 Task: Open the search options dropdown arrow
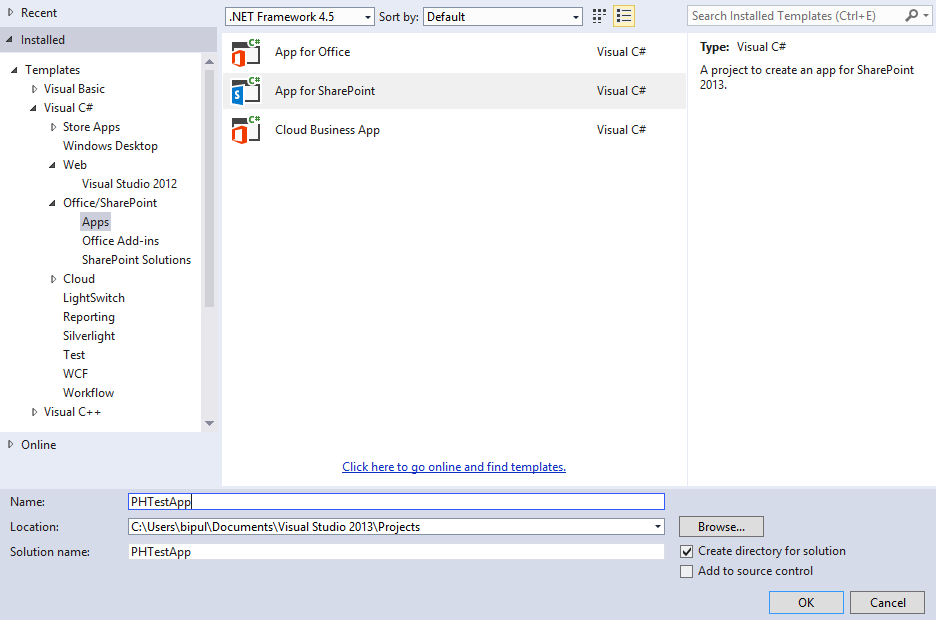click(x=926, y=16)
